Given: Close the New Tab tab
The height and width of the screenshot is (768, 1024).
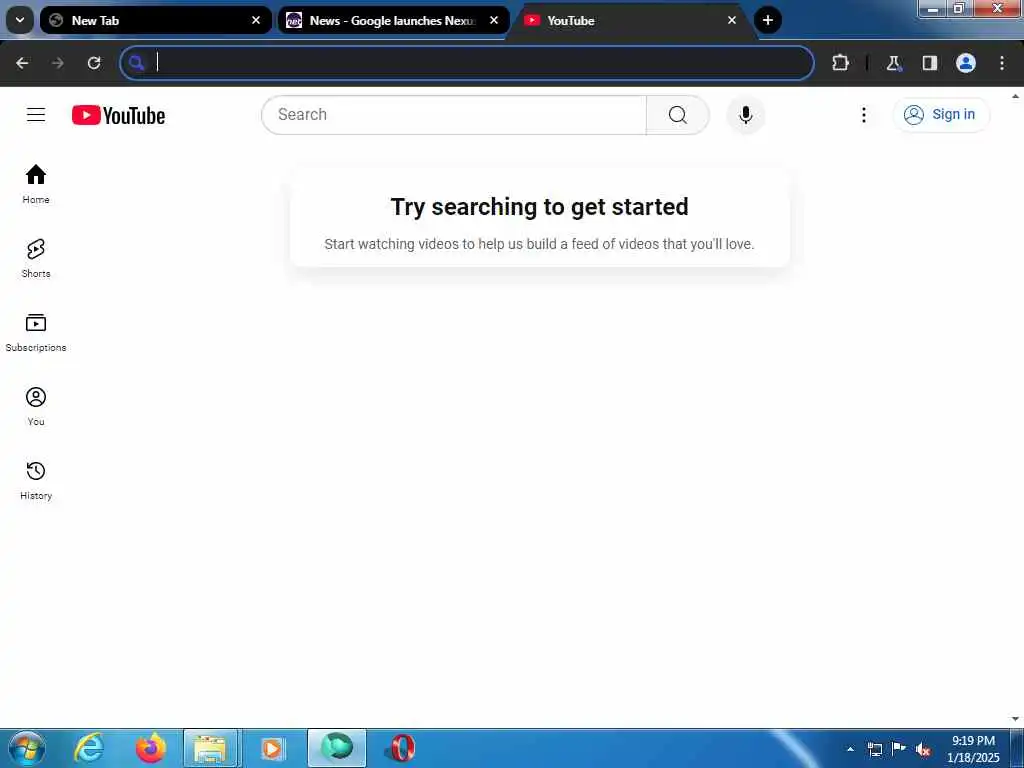Looking at the screenshot, I should [256, 20].
